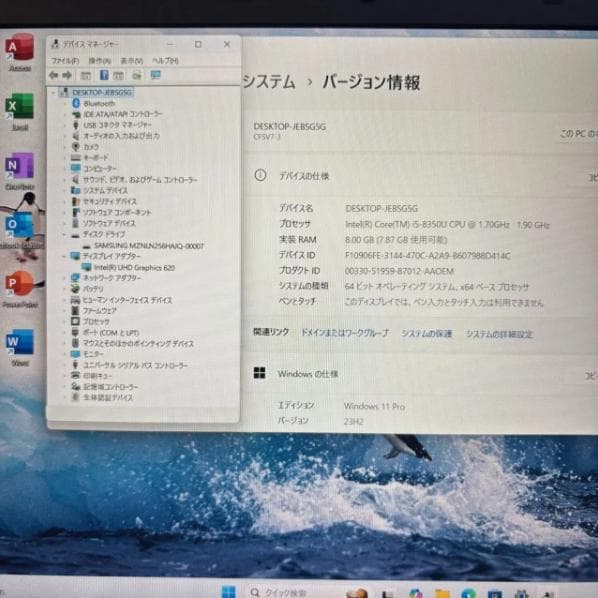Viewport: 598px width, 598px height.
Task: Select Intel(R) UHD Graphics 620 adapter
Action: point(134,268)
